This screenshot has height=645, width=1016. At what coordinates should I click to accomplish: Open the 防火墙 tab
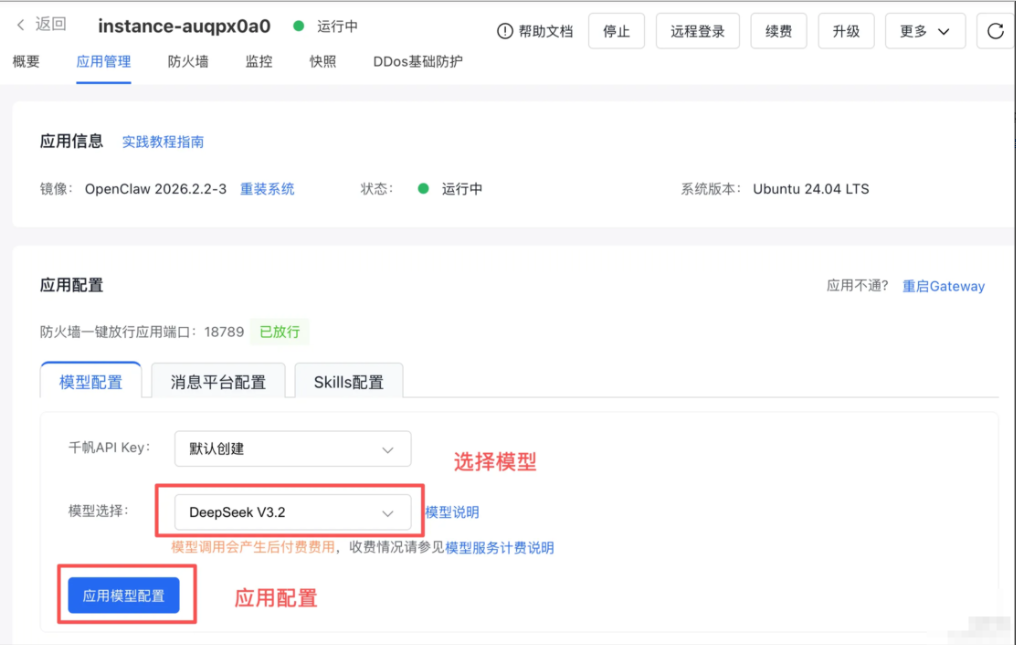(188, 62)
